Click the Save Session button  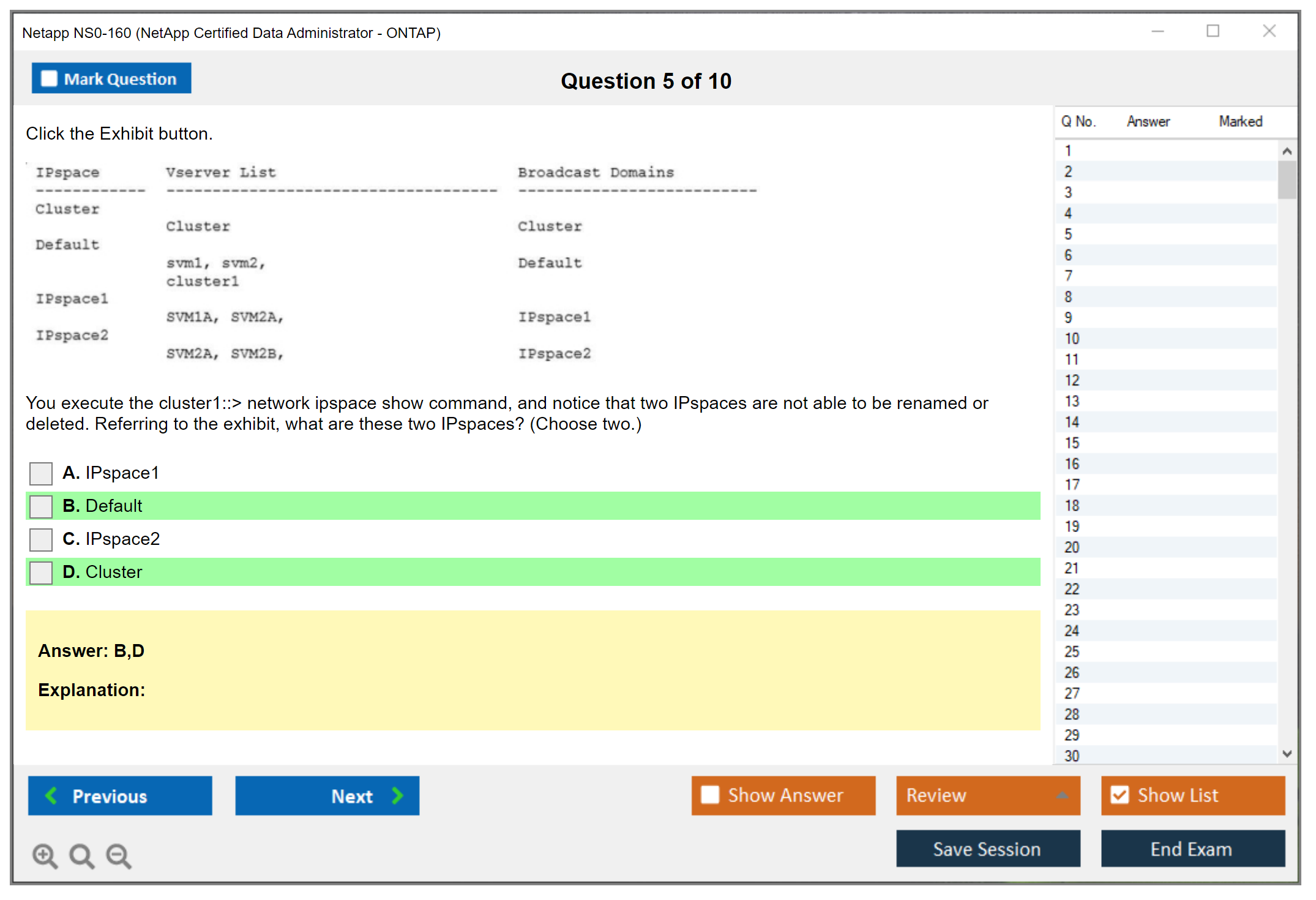pyautogui.click(x=987, y=849)
